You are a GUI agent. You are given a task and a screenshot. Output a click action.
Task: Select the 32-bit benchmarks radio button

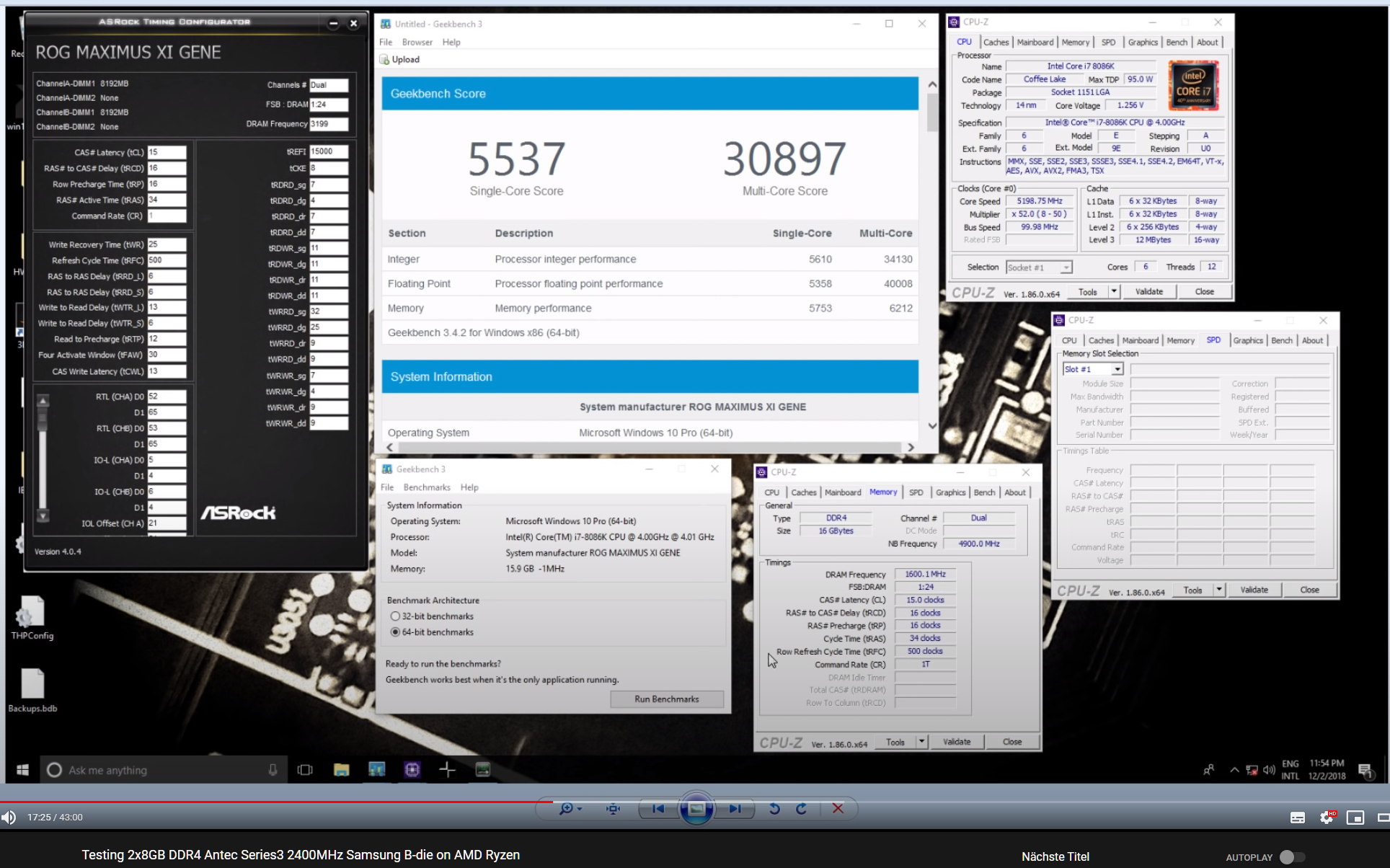(x=395, y=616)
